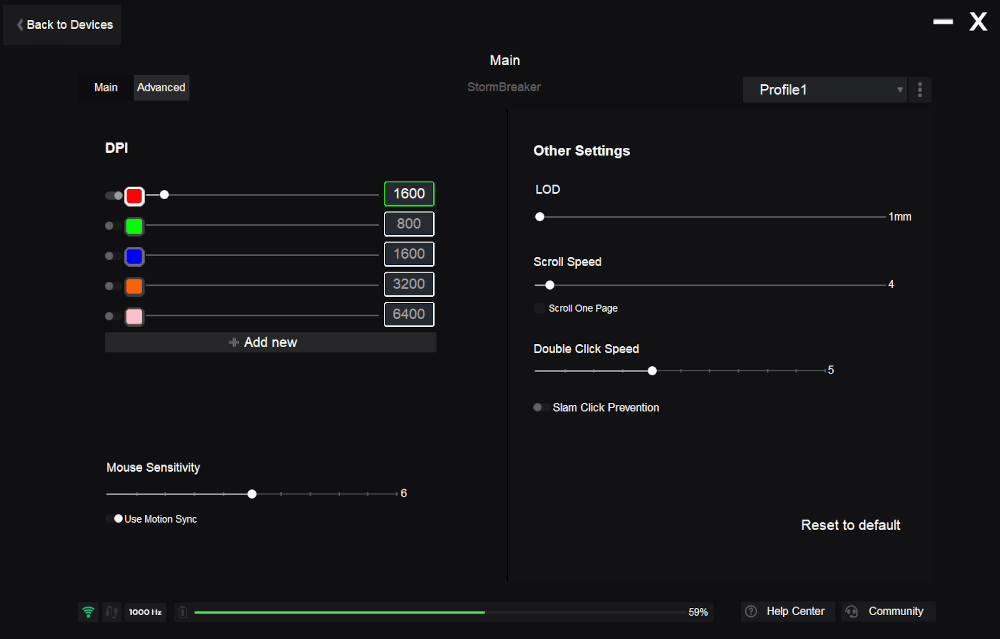
Task: Edit the blue stage 1600 DPI field
Action: [x=409, y=254]
